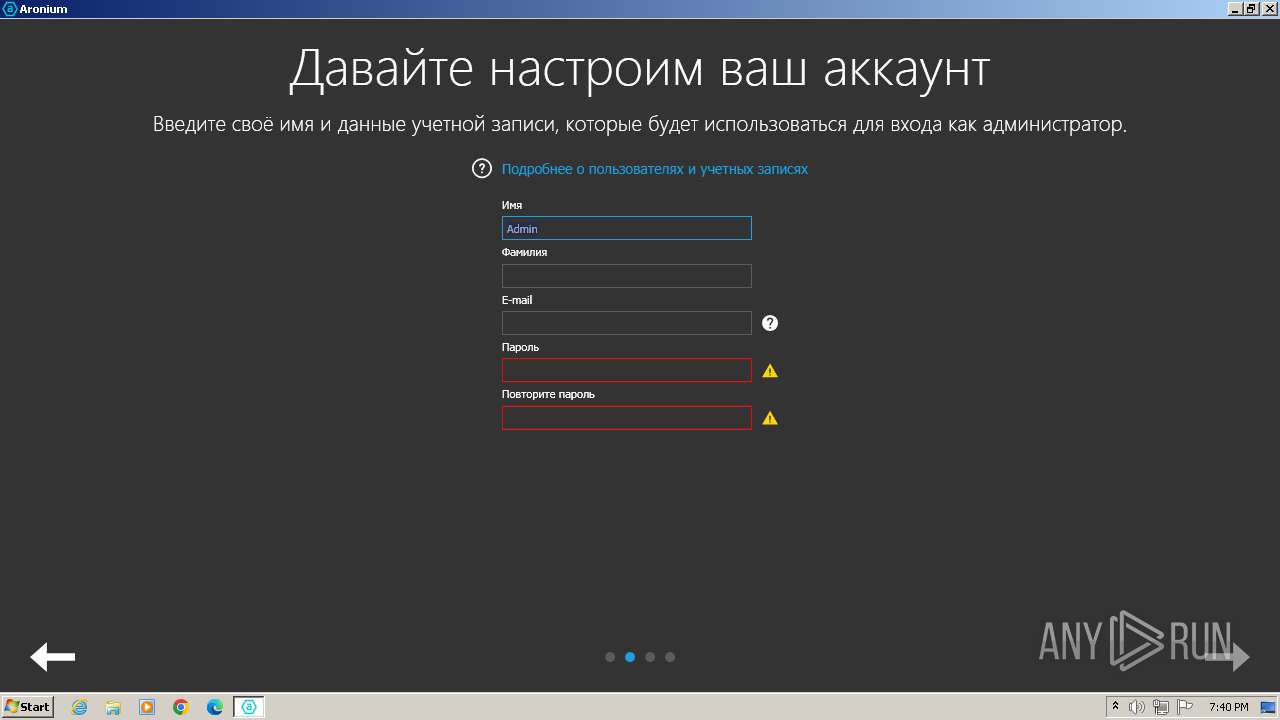
Task: Minimize the Aronium window
Action: (x=1235, y=8)
